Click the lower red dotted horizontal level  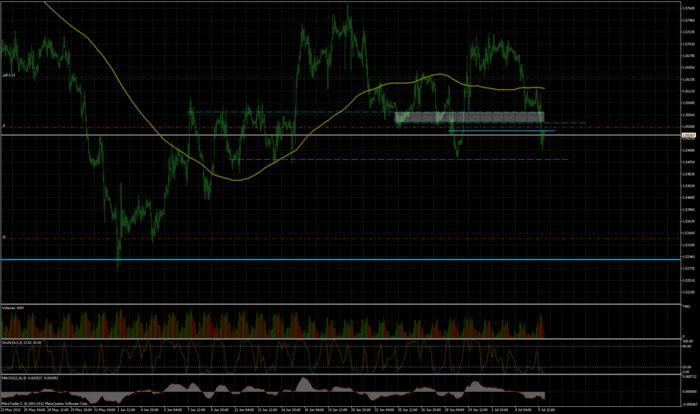coord(300,239)
